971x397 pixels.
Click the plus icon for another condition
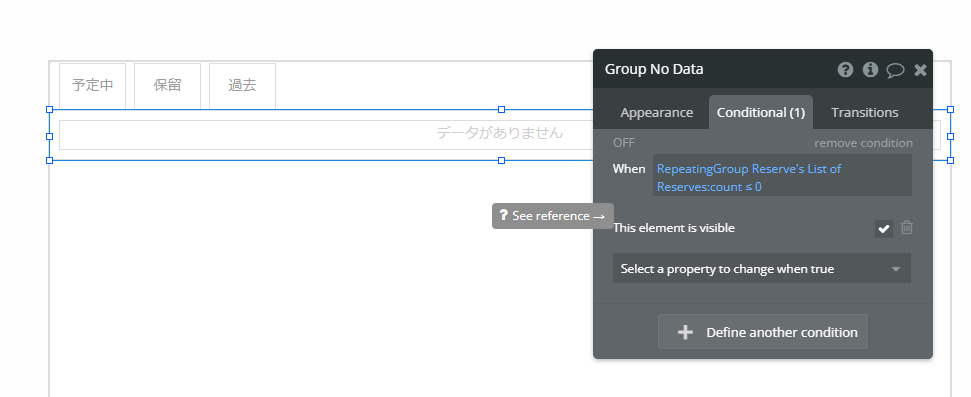click(x=685, y=332)
